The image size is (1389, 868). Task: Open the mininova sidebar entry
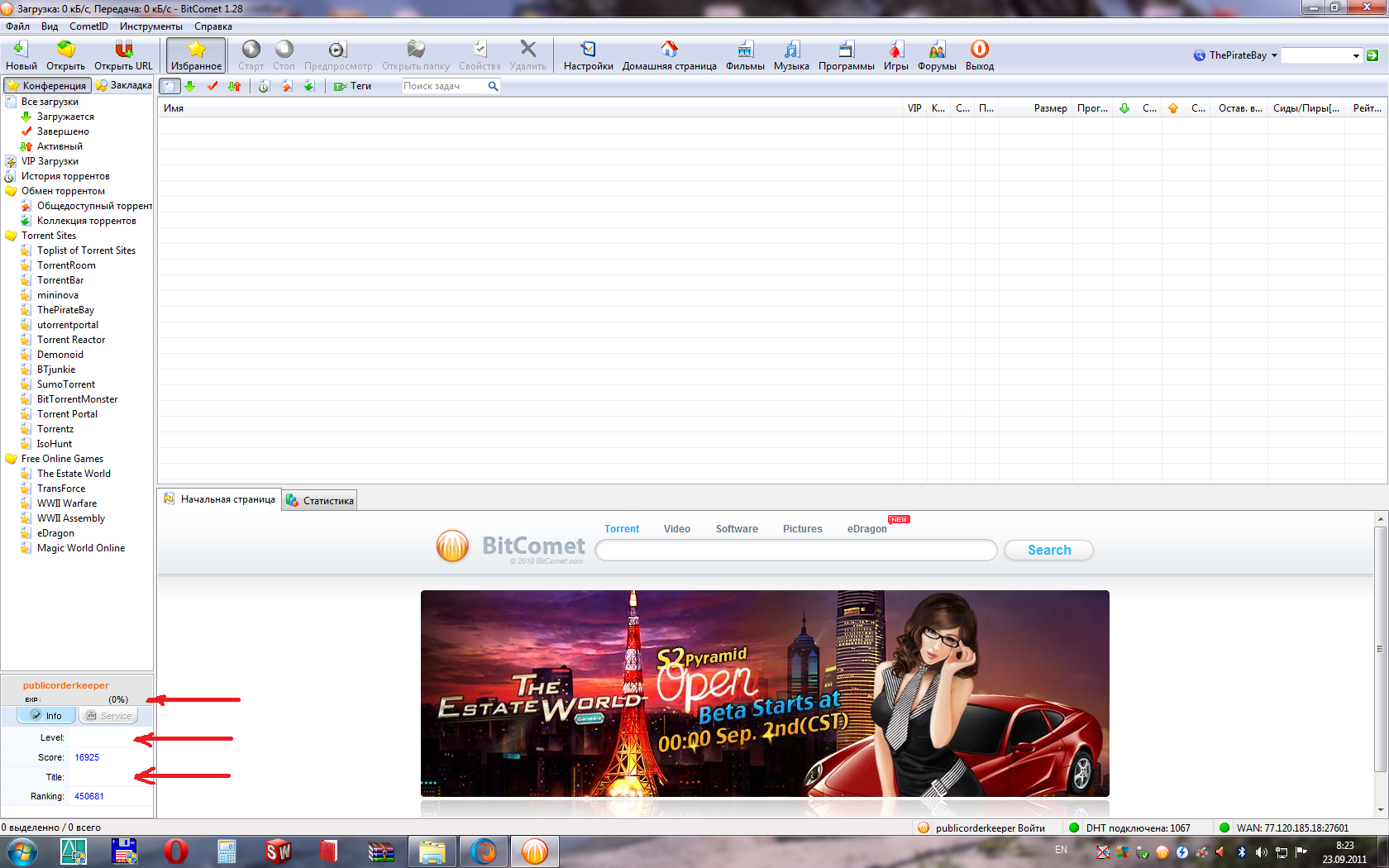pos(58,295)
